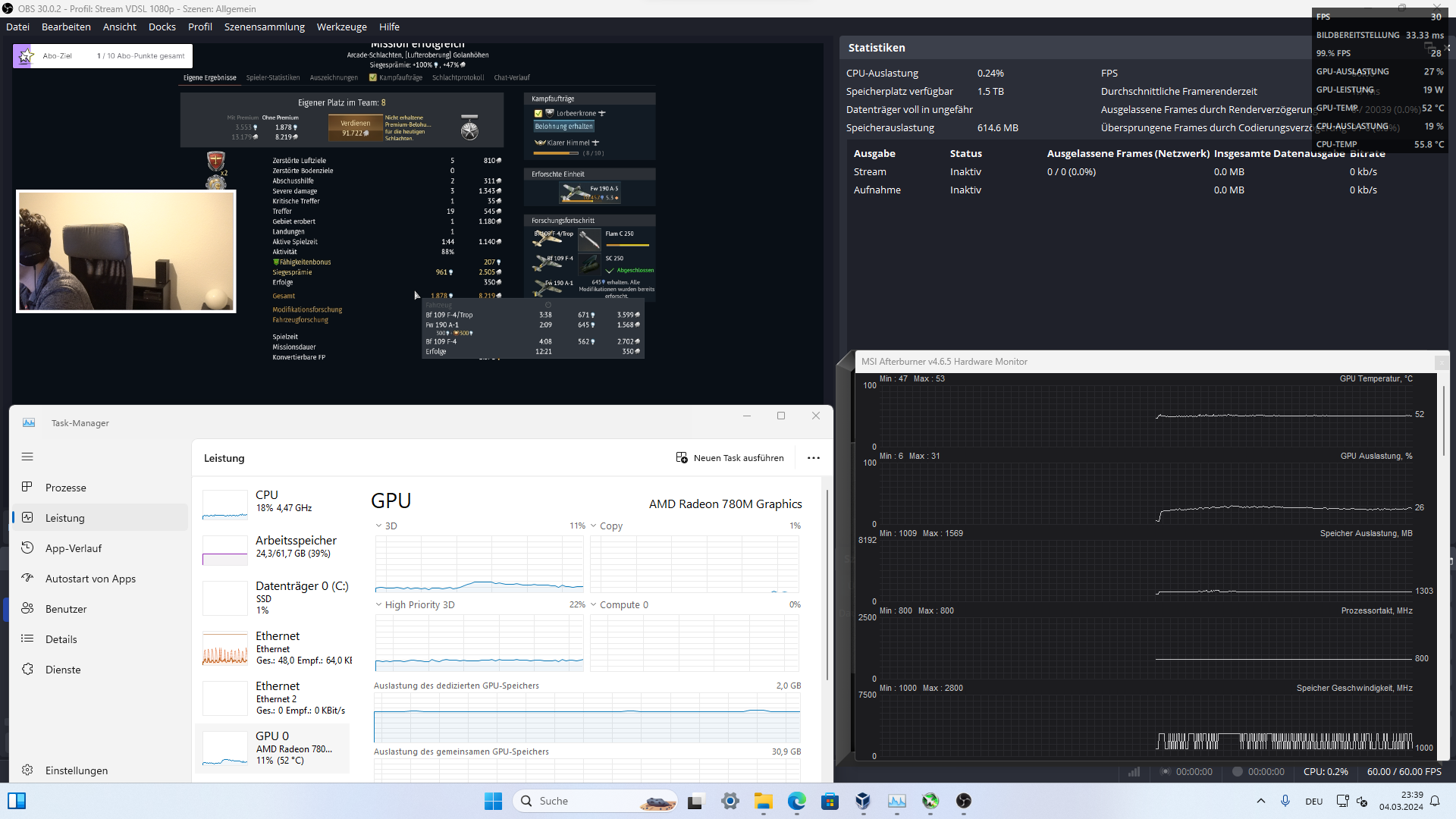Open the Benutzer page in Task-Manager
Screen dimensions: 1456x819
click(x=66, y=609)
